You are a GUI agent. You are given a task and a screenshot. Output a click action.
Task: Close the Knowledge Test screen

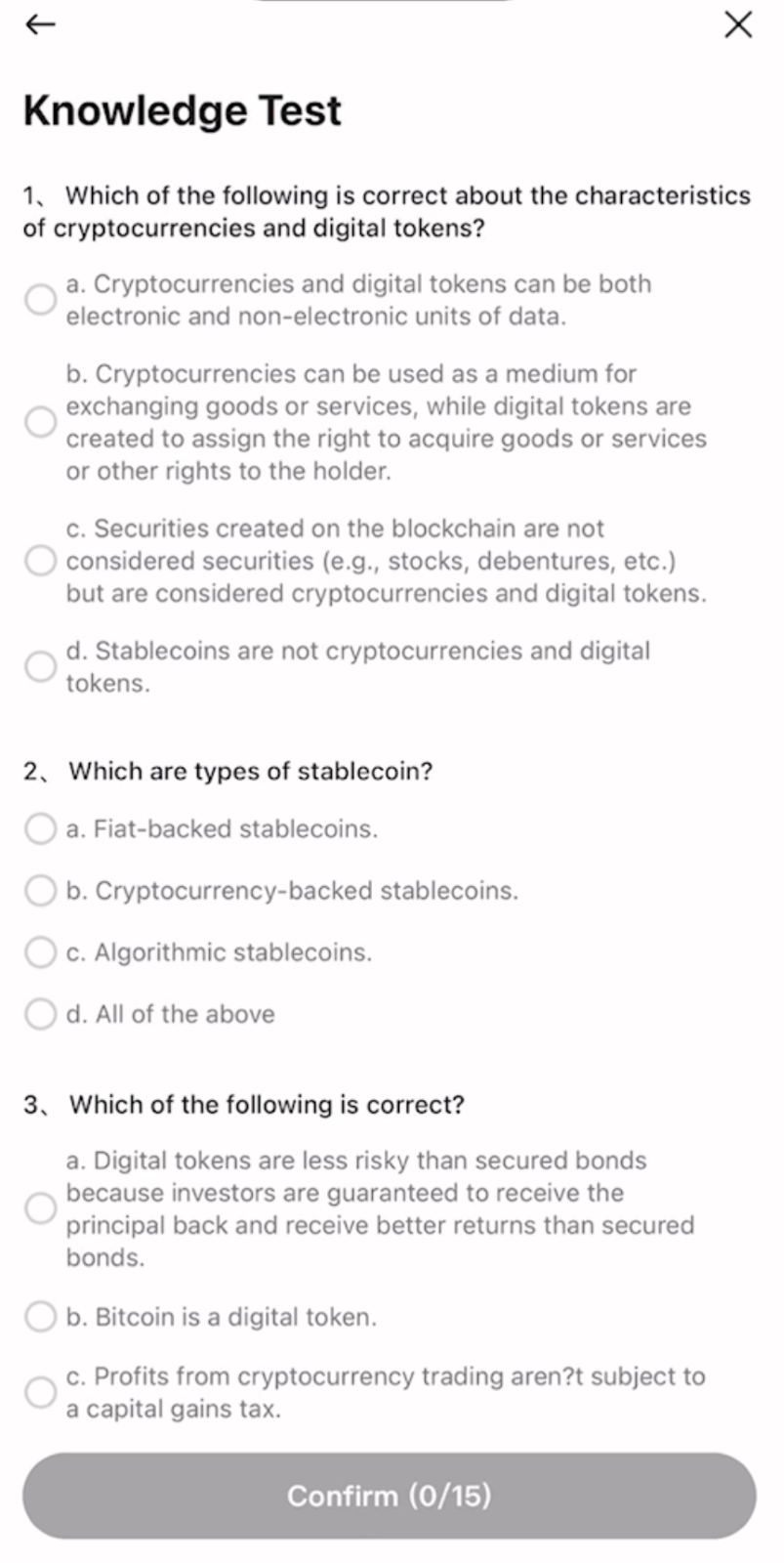[738, 25]
